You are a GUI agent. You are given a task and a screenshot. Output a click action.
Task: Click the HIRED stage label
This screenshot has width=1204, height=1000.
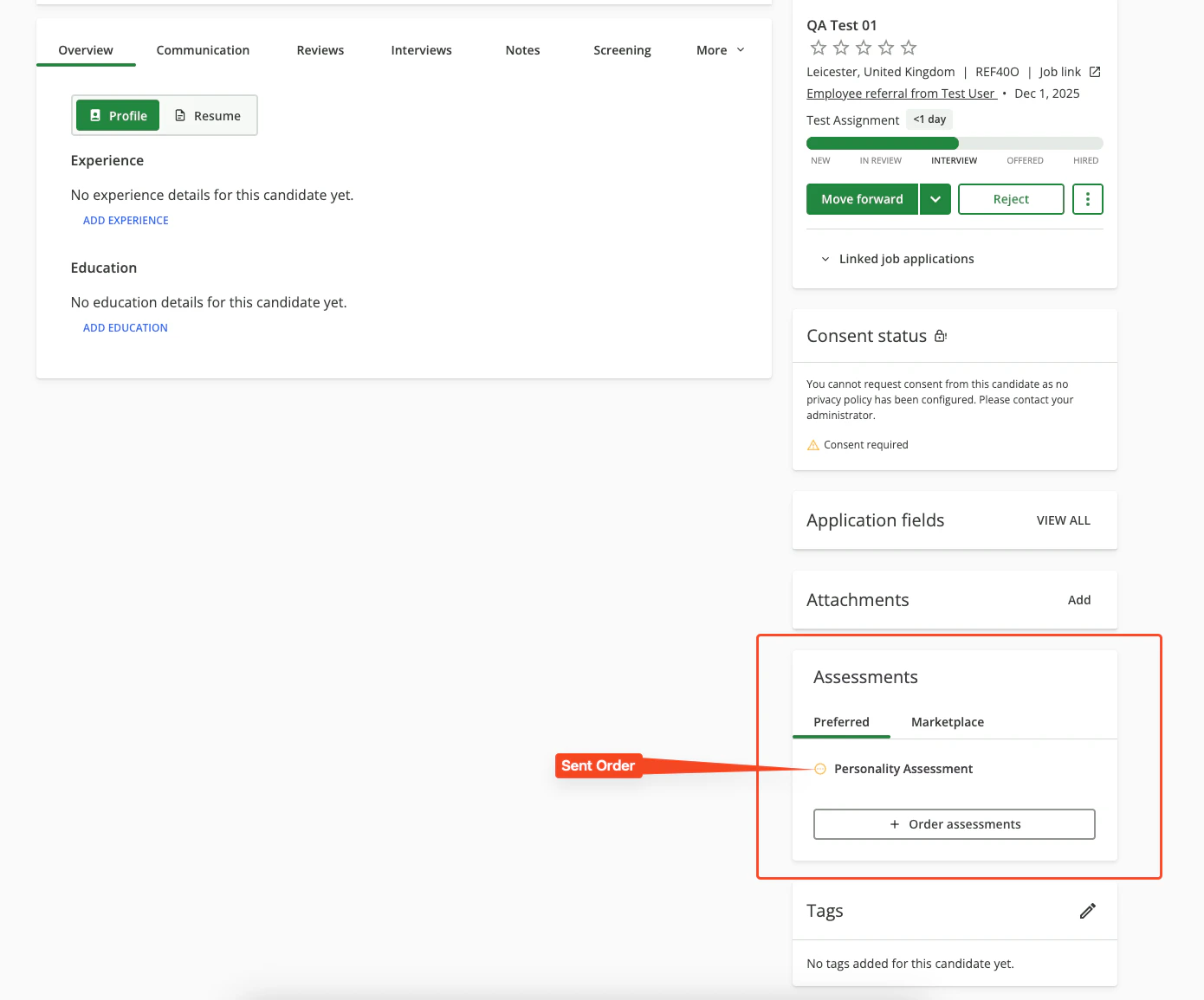click(1086, 161)
